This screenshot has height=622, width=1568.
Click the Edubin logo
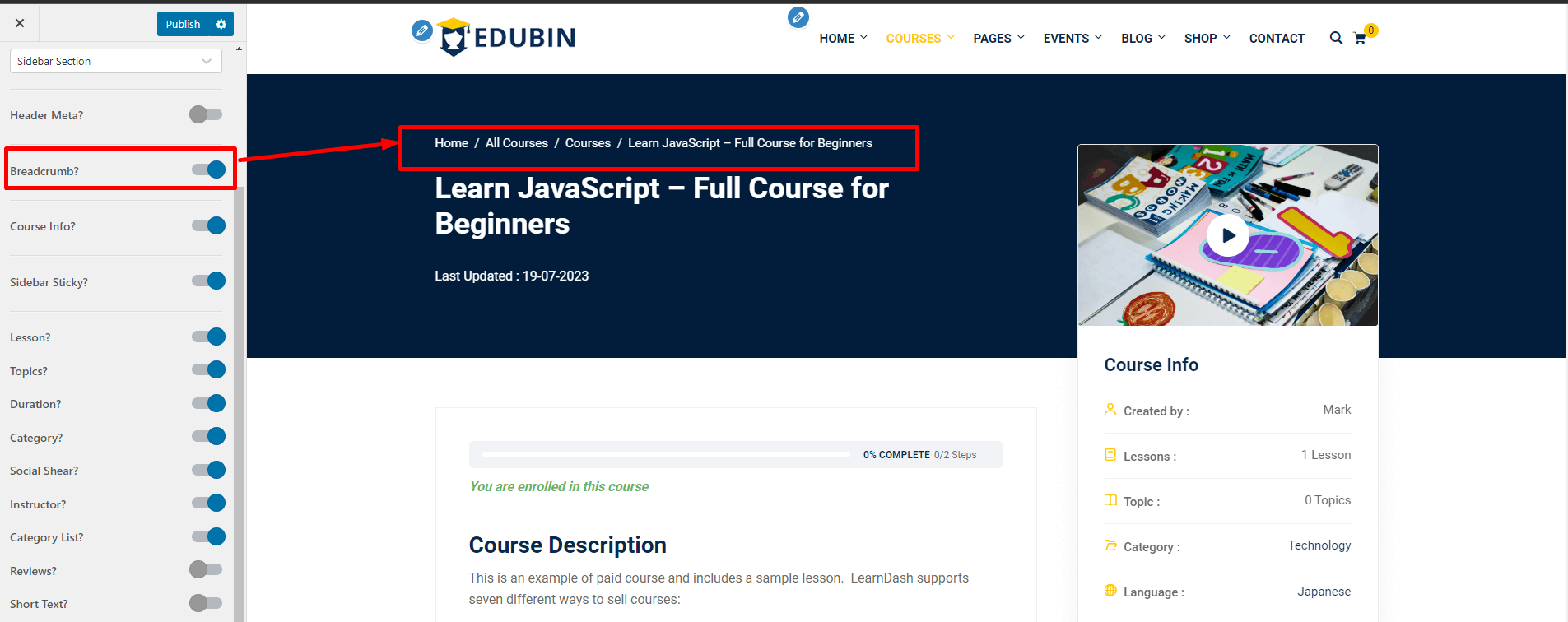[x=508, y=37]
